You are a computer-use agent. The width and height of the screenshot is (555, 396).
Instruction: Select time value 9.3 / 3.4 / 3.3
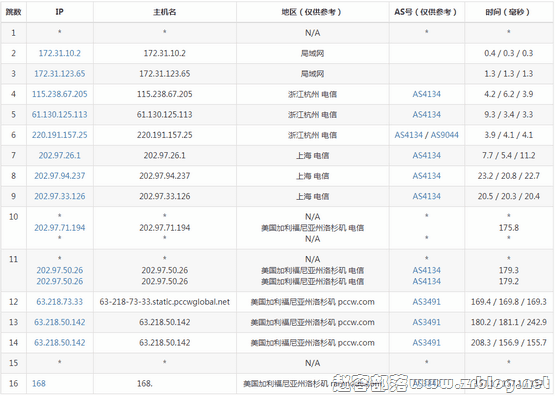509,115
